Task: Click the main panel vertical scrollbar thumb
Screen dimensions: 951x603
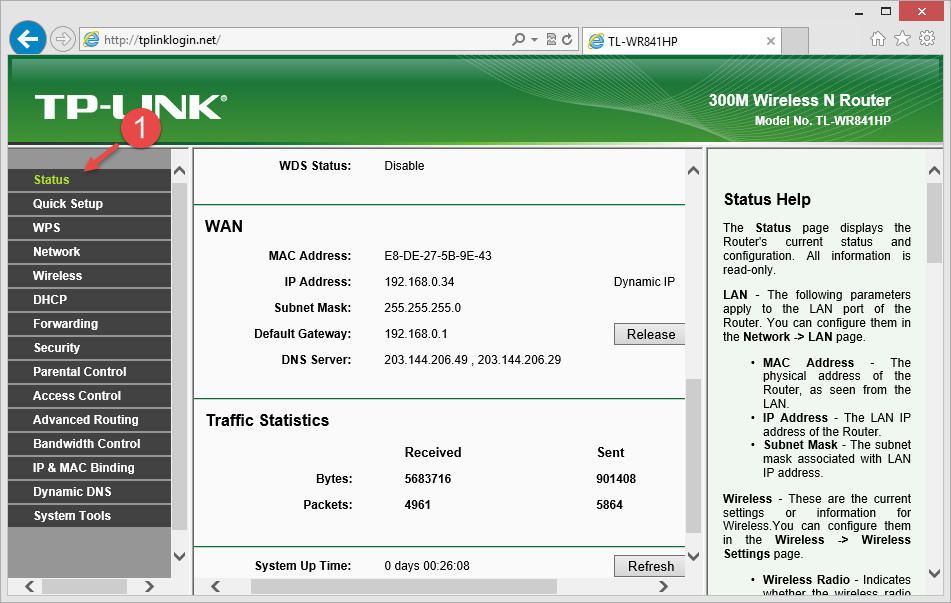Action: (693, 456)
